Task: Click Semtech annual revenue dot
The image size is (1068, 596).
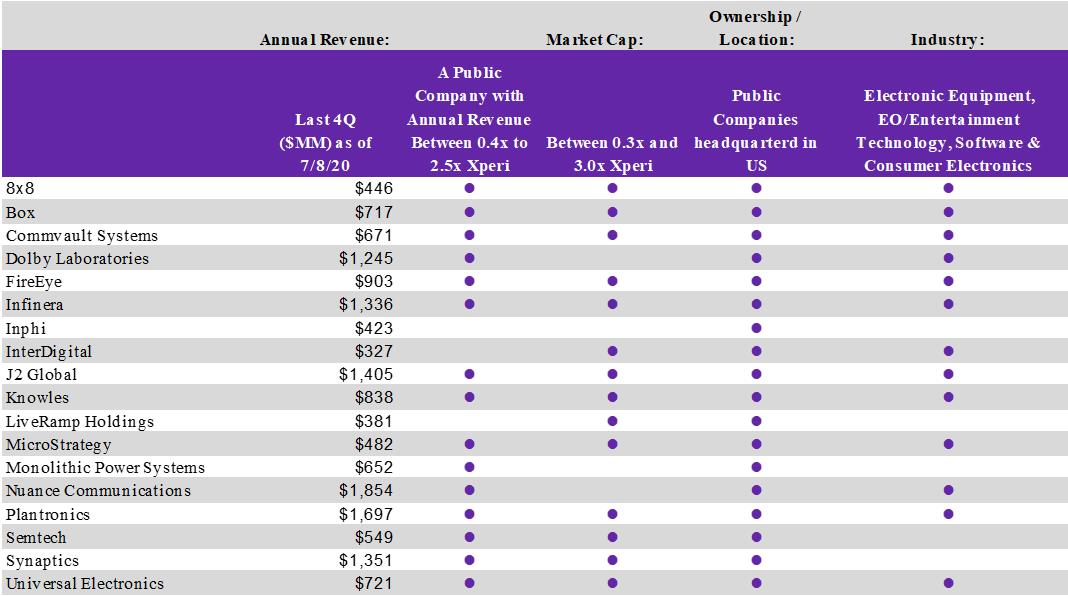Action: 469,537
